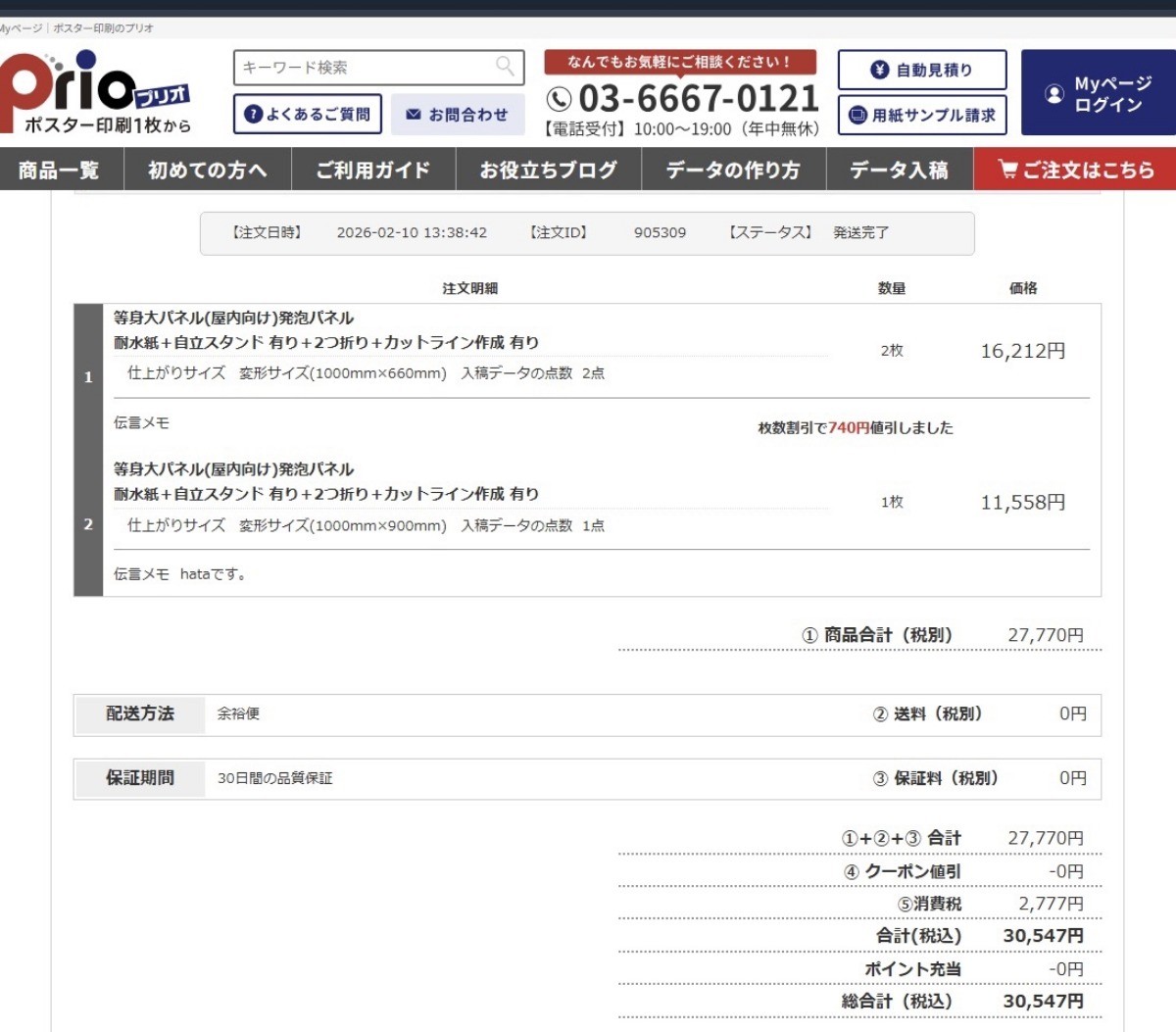Image resolution: width=1176 pixels, height=1032 pixels.
Task: Open お役立ちブログ from the nav bar
Action: (x=548, y=170)
